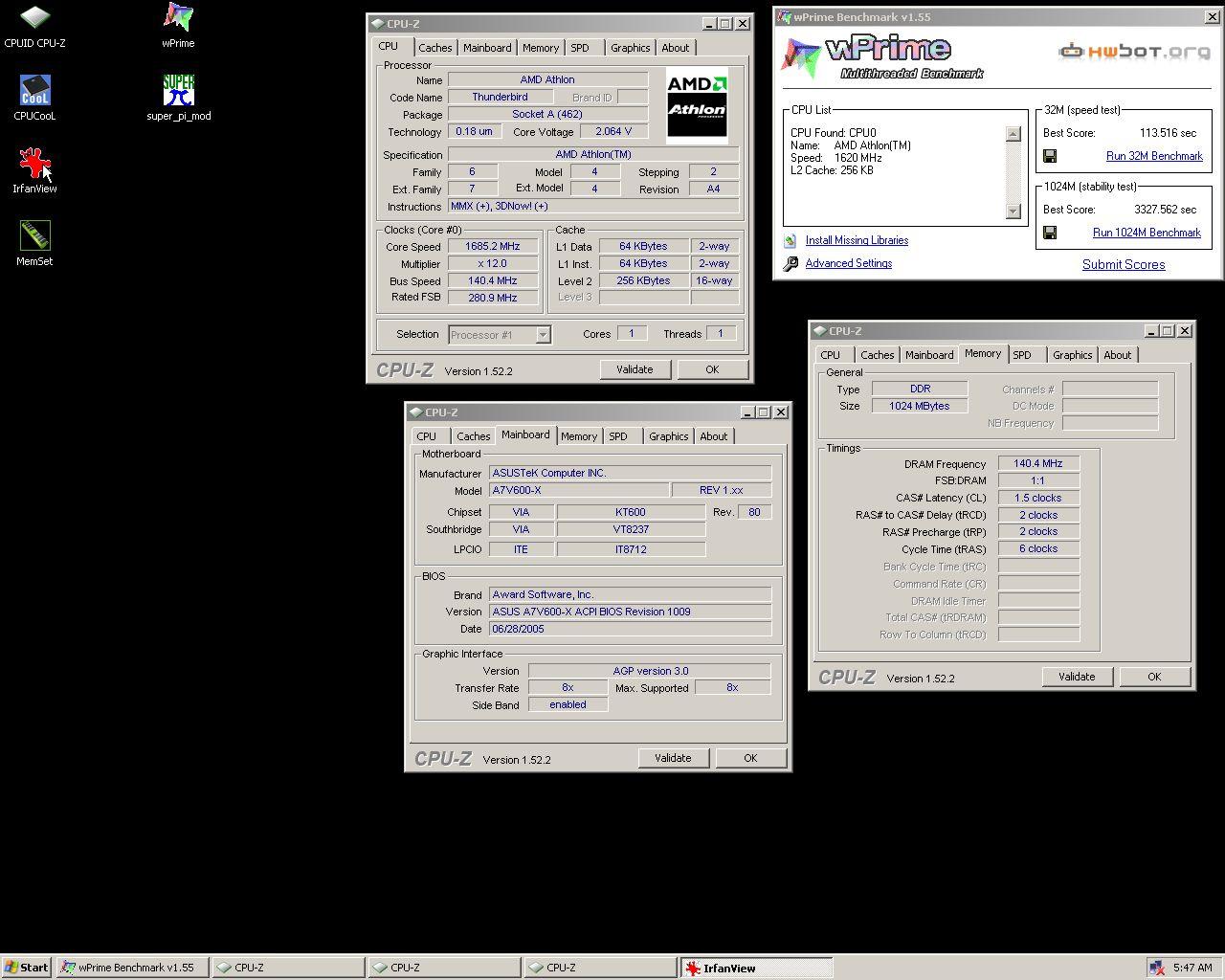Click the memory Size field 1024 MBytes
1225x980 pixels.
(x=920, y=407)
